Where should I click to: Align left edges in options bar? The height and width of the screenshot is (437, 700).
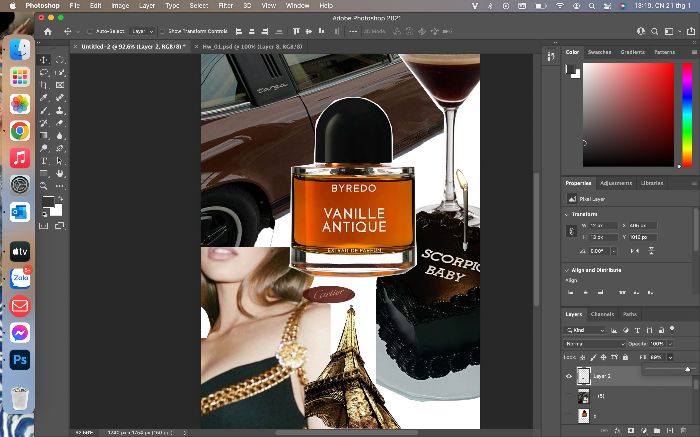239,32
